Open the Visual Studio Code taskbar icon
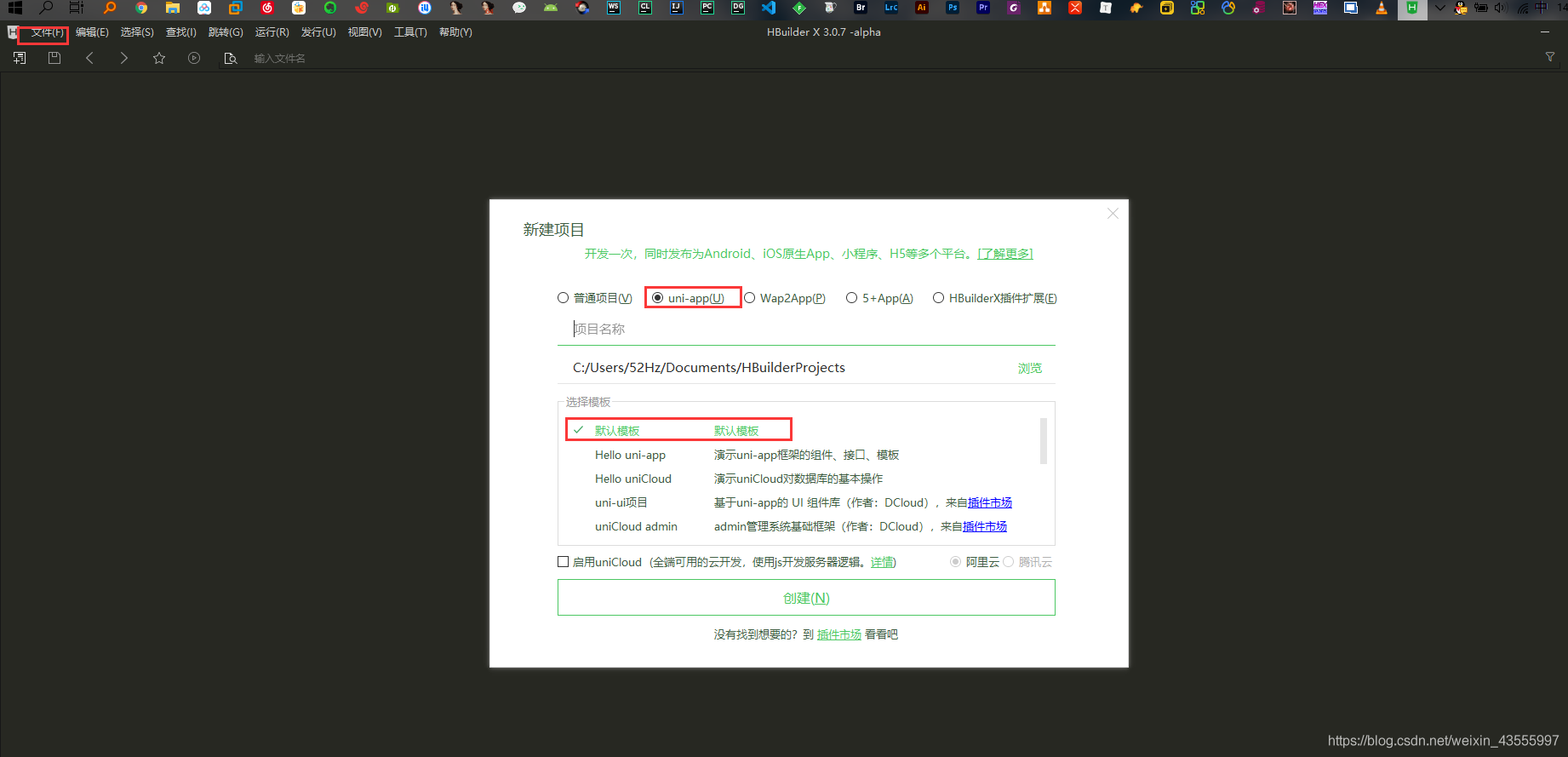 point(769,8)
